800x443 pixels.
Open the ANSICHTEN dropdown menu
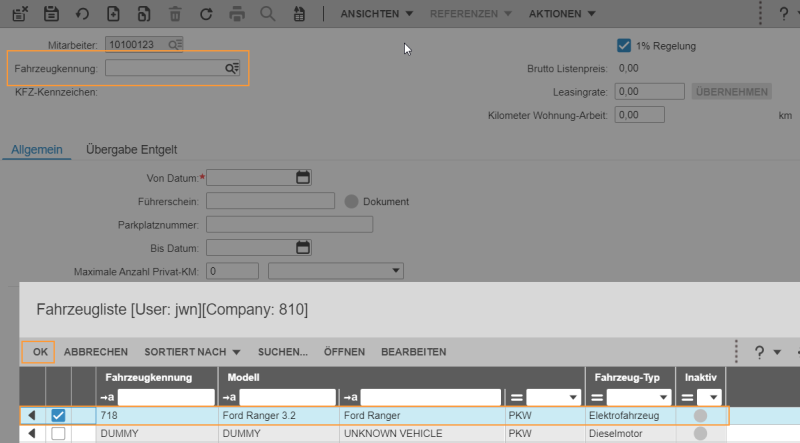coord(377,14)
